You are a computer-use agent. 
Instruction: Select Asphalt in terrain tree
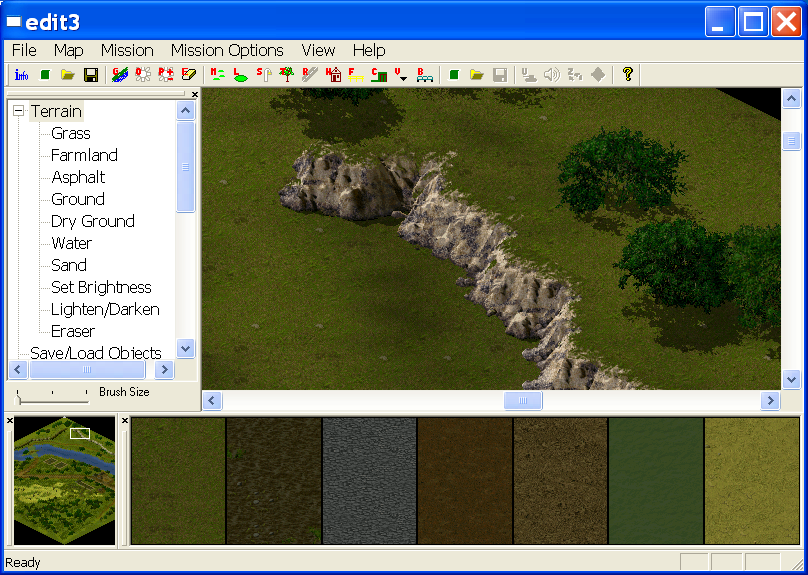point(78,177)
